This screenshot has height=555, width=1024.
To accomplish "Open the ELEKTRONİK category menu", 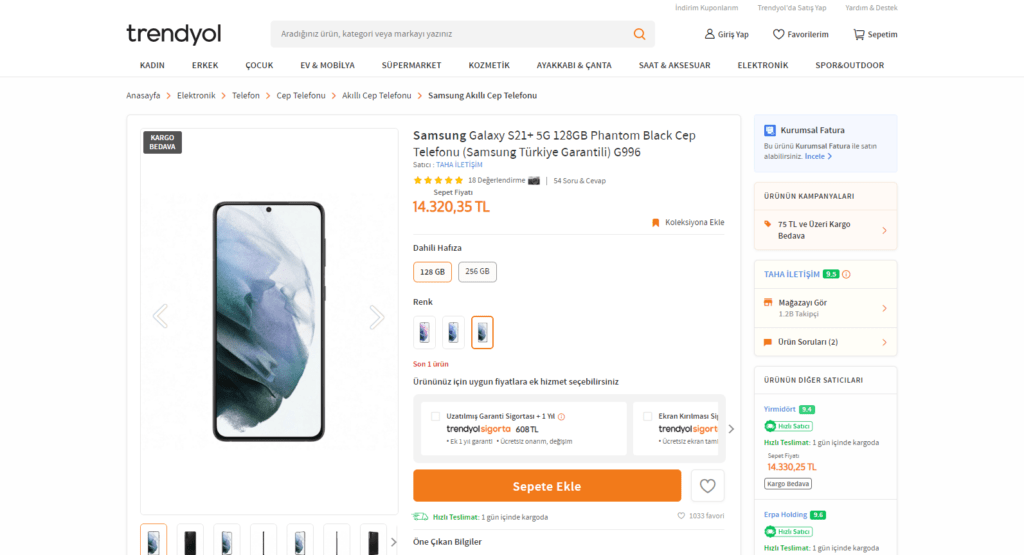I will coord(763,65).
